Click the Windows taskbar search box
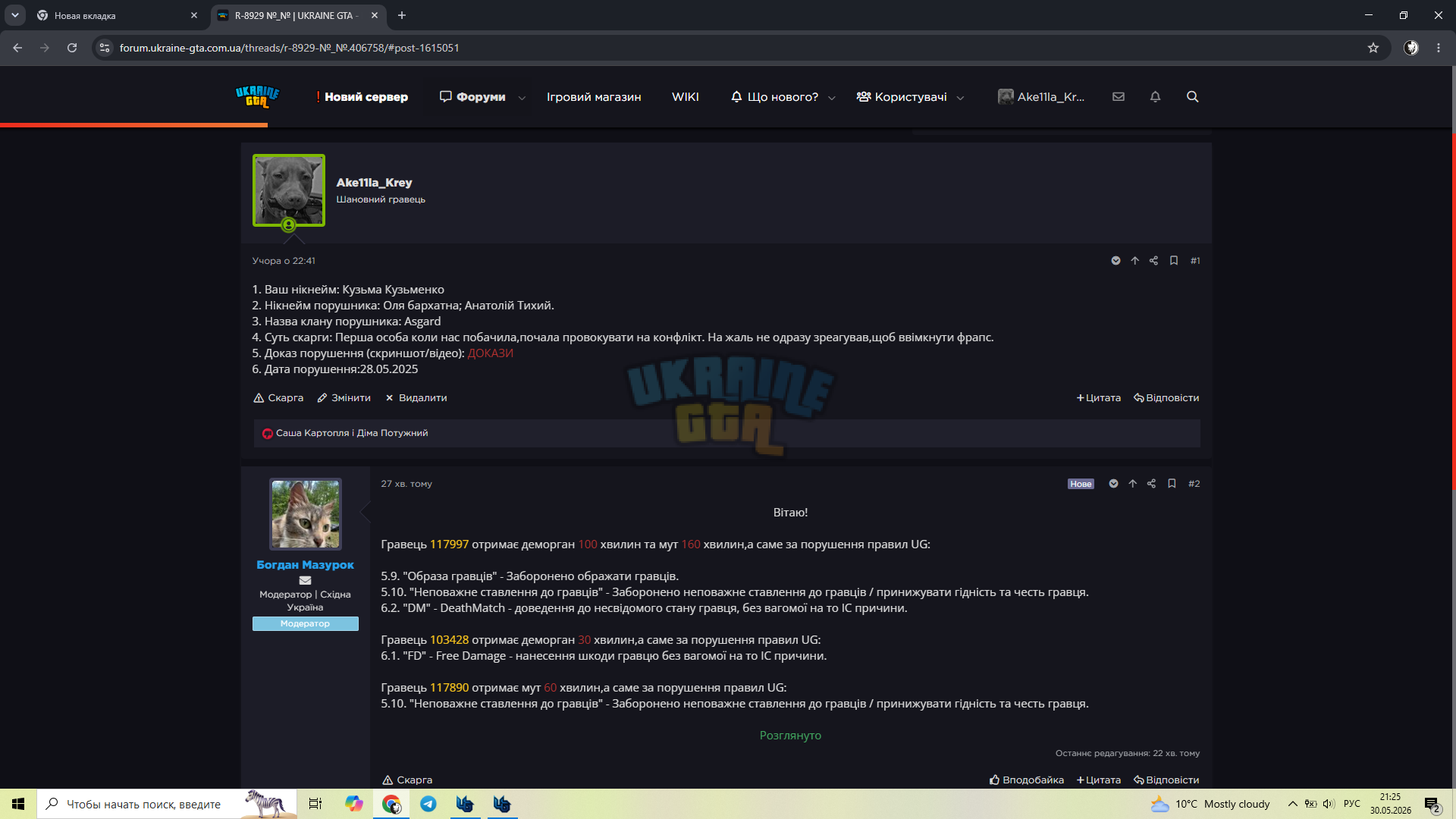 [167, 804]
